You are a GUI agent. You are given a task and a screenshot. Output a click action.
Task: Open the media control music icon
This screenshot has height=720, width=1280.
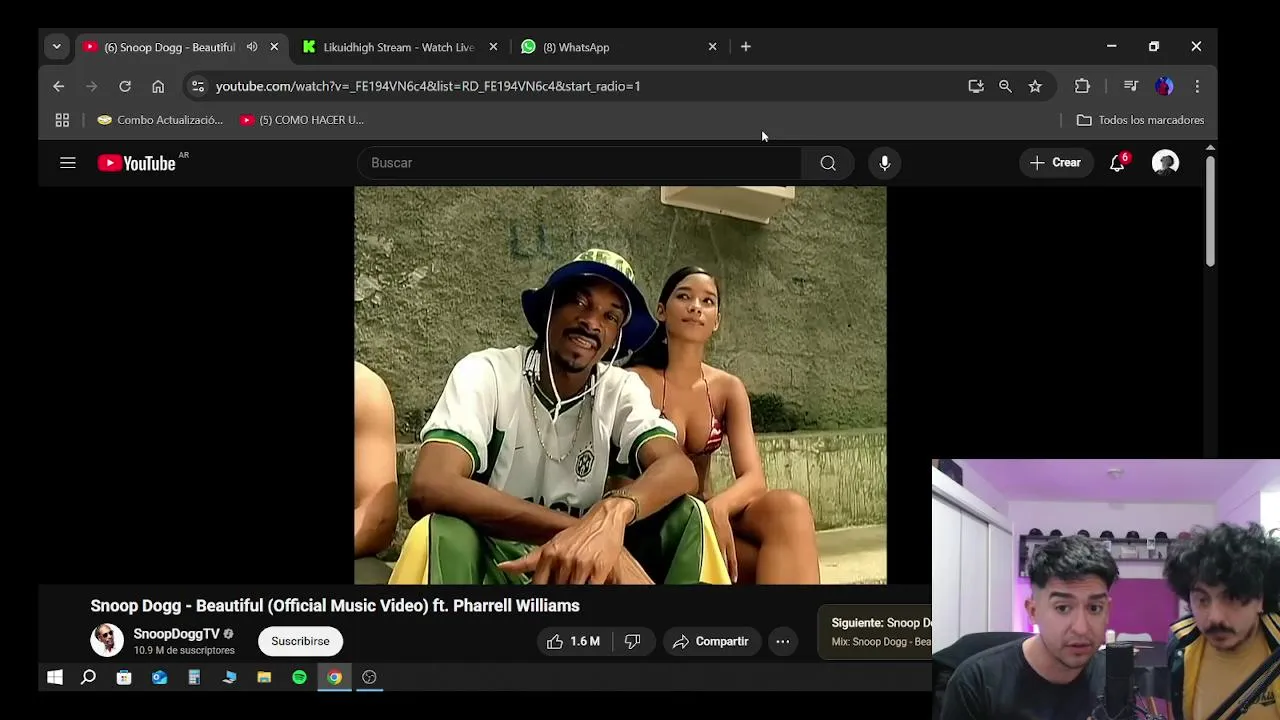1131,86
